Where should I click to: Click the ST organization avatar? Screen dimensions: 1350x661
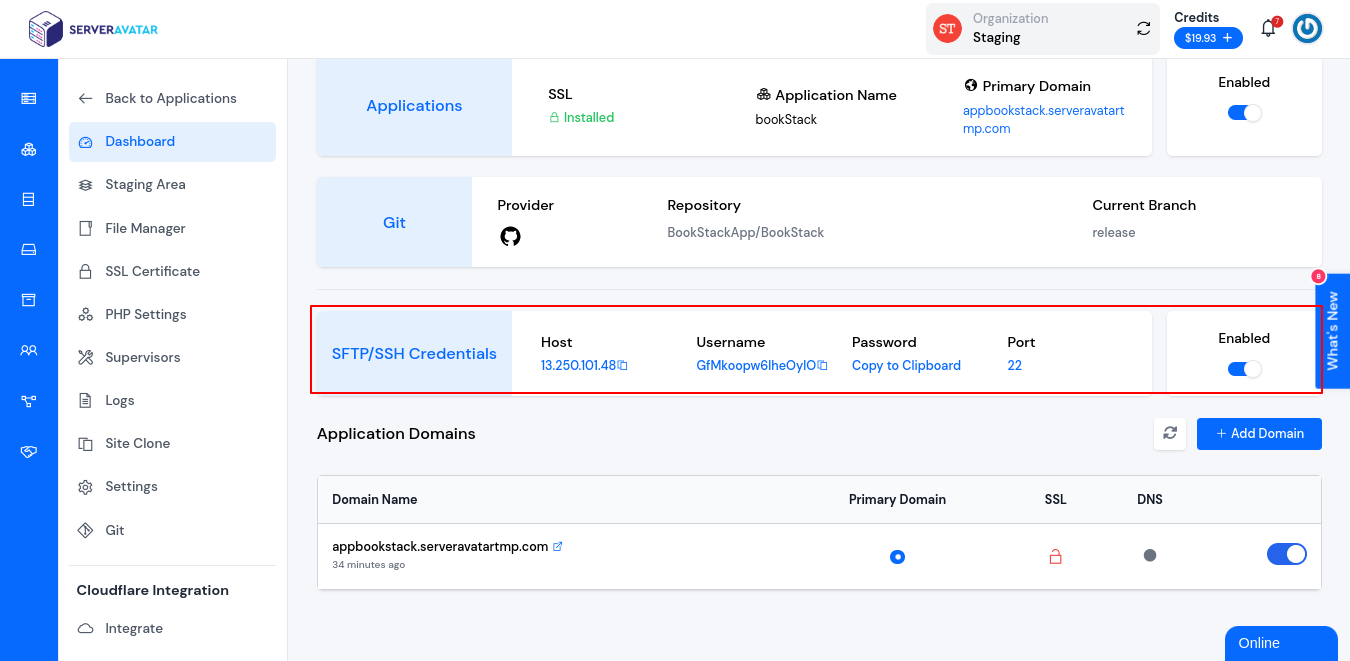point(947,29)
